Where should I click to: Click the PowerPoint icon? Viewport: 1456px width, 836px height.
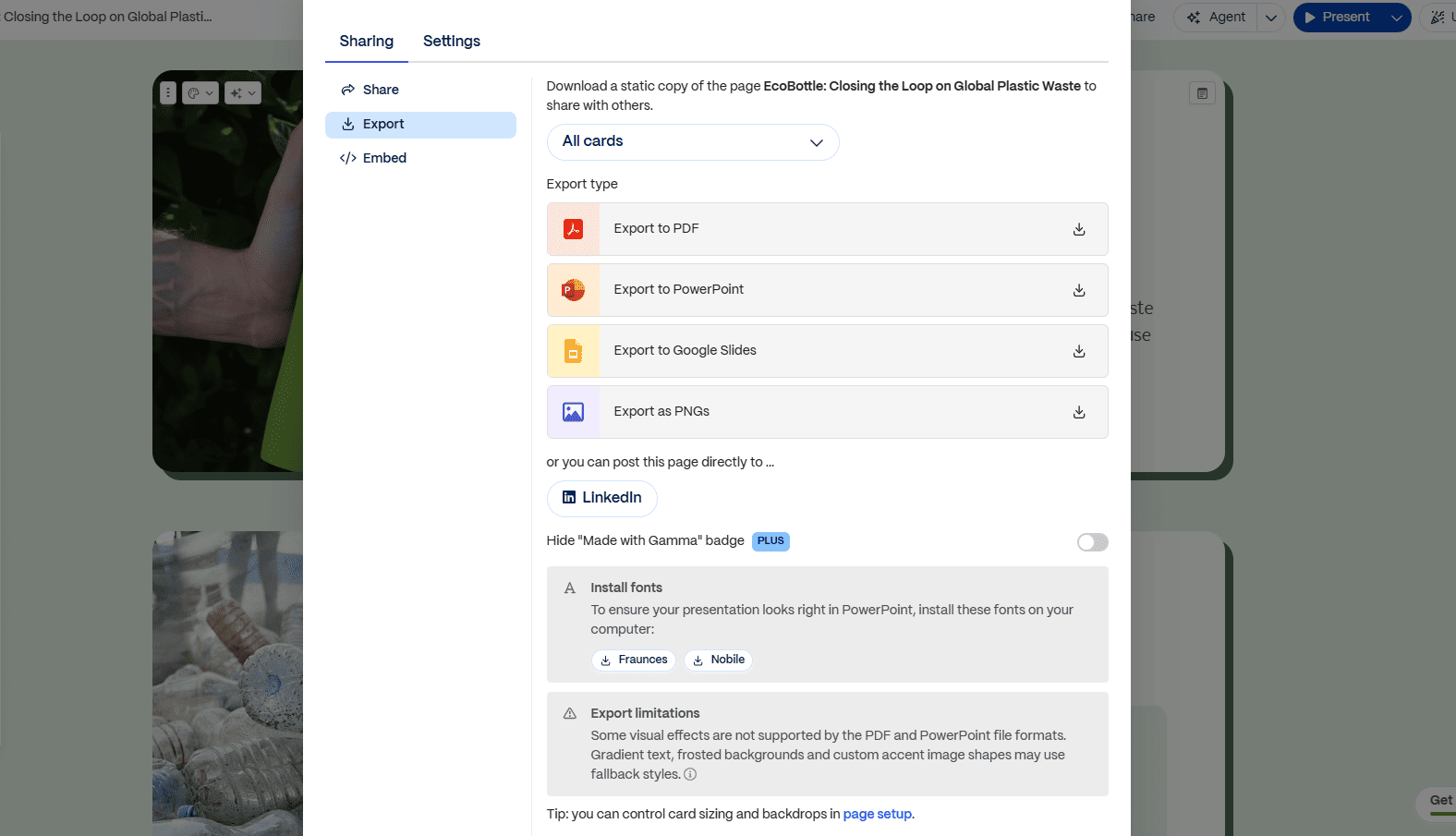(573, 290)
